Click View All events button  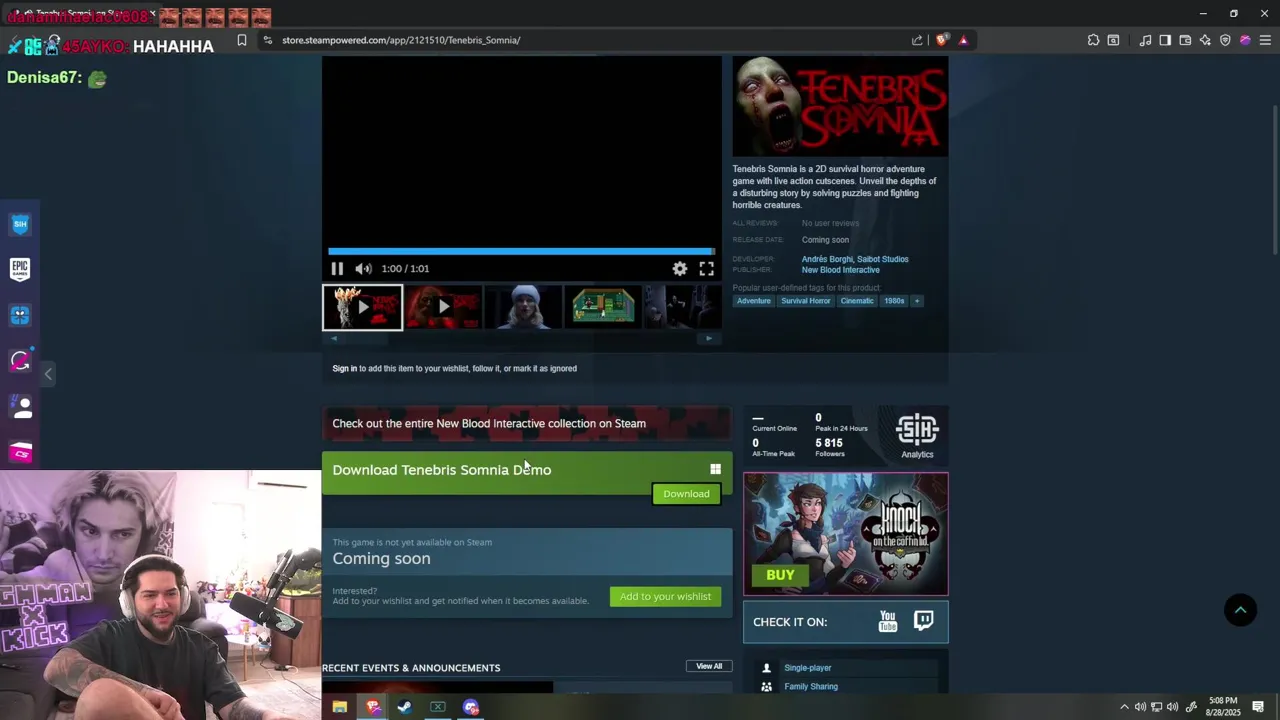[x=709, y=666]
